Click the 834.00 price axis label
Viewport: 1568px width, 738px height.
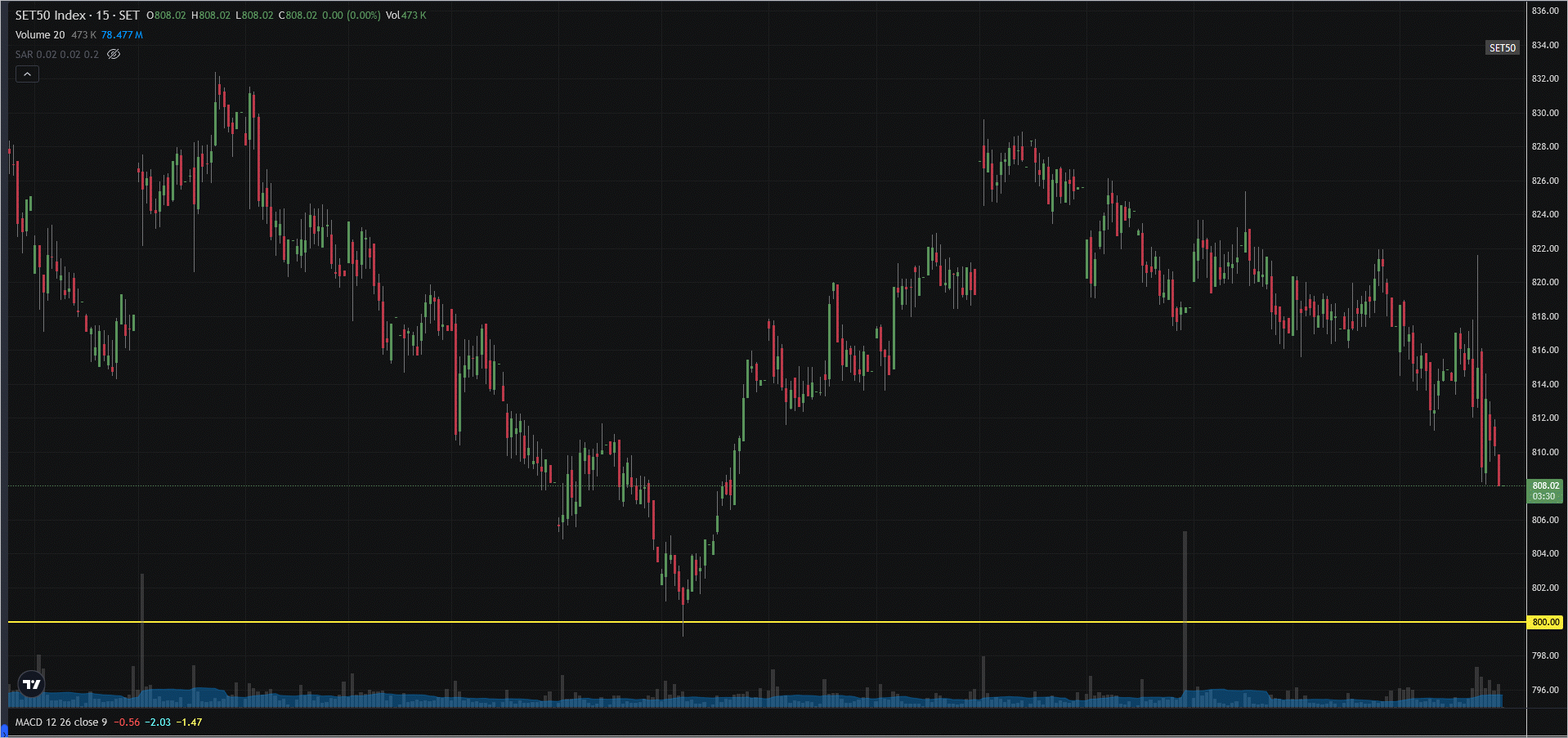click(x=1545, y=45)
